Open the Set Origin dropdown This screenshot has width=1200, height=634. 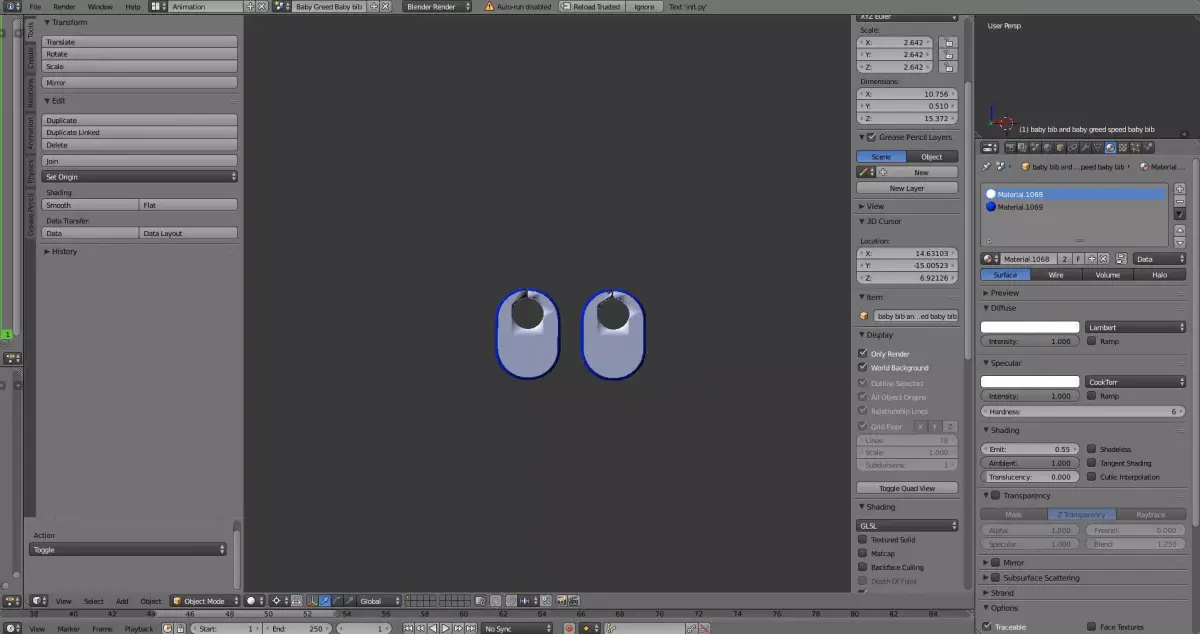(140, 177)
